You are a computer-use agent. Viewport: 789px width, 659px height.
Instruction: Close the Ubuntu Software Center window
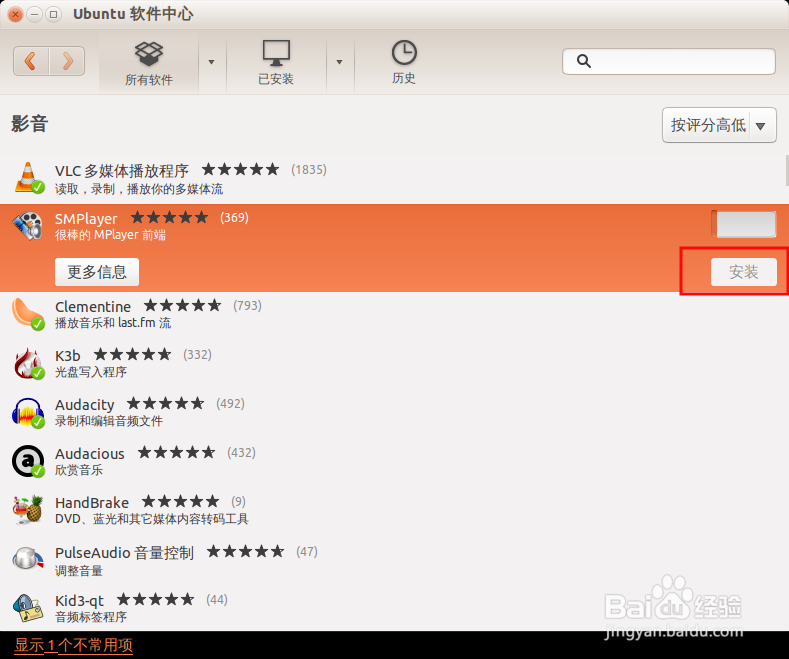16,14
